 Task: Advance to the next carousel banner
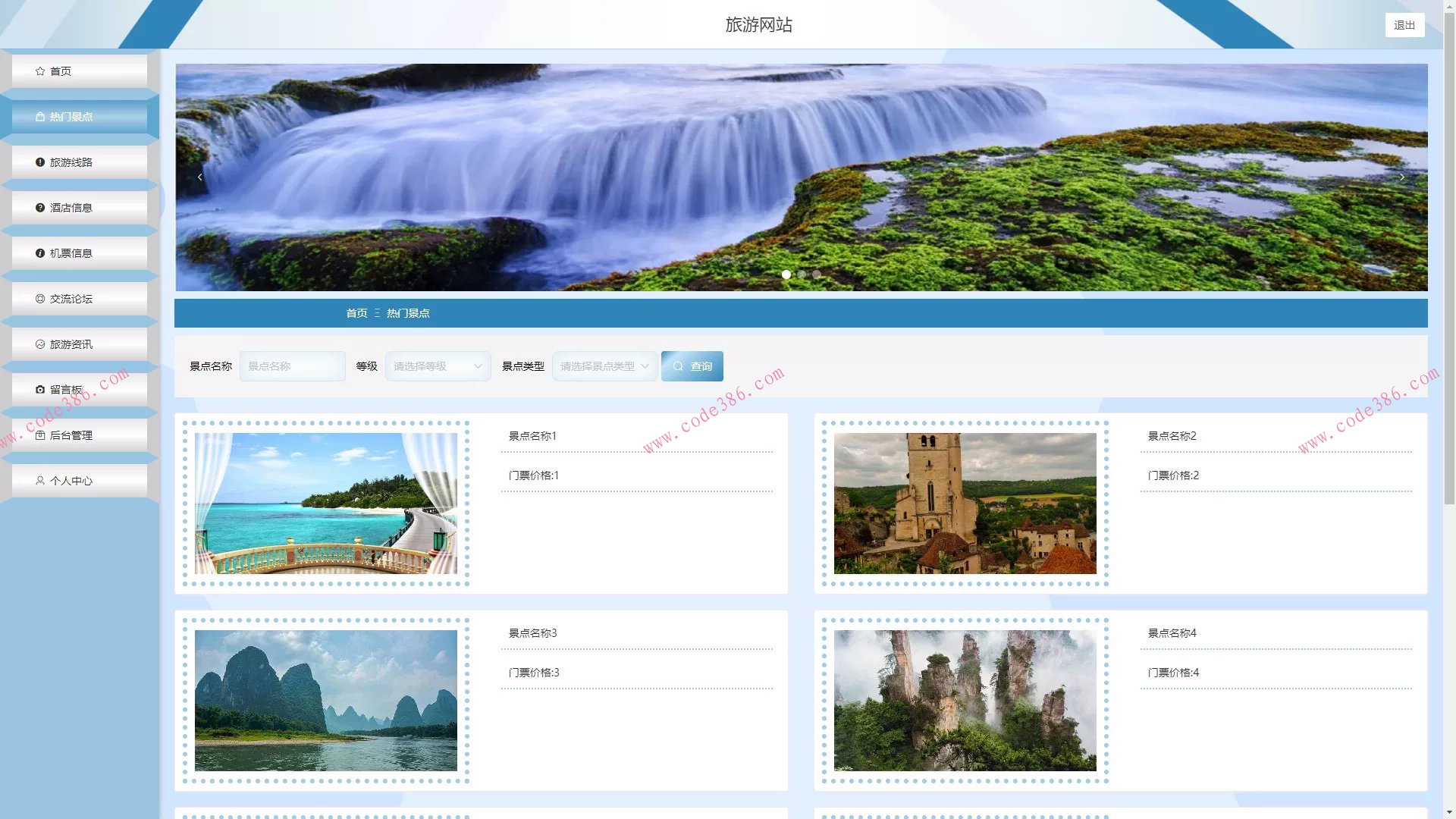1402,177
